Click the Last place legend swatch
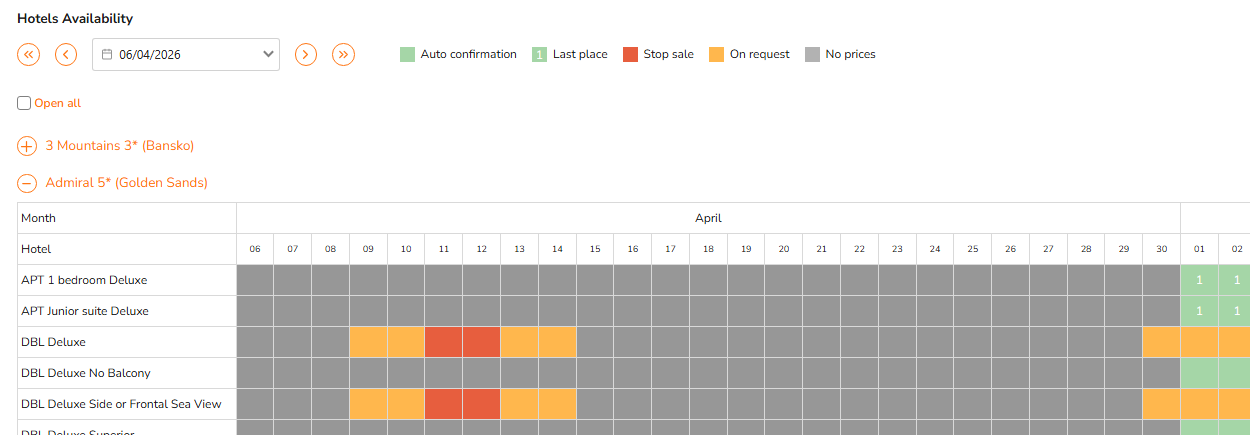Viewport: 1250px width, 435px height. coord(539,55)
